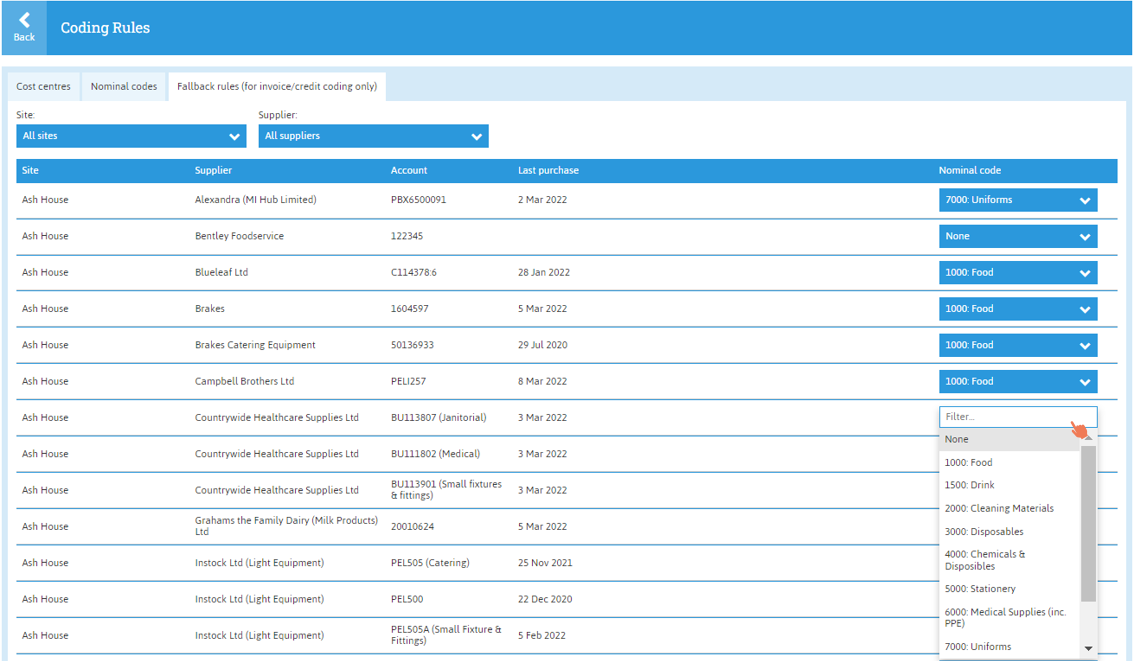
Task: Select 4000: Chemicals & Disposibles option
Action: (x=1009, y=560)
